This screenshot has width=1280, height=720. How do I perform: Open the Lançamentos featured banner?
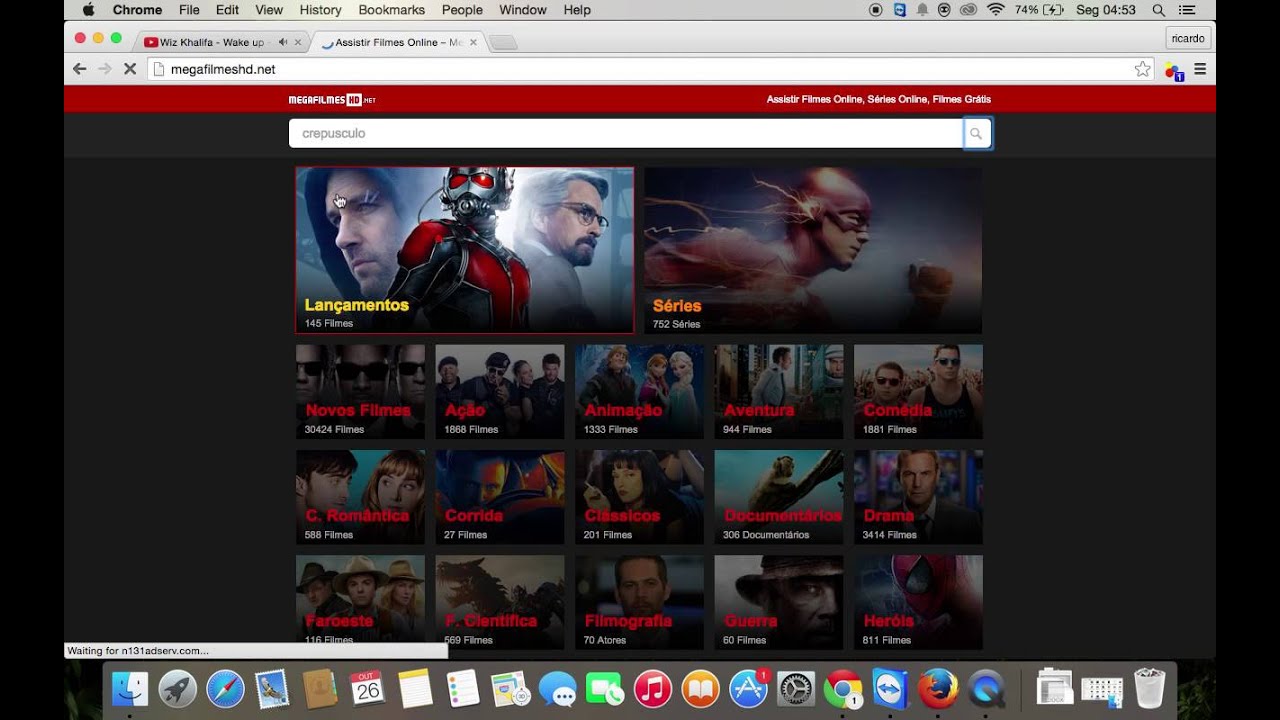464,250
